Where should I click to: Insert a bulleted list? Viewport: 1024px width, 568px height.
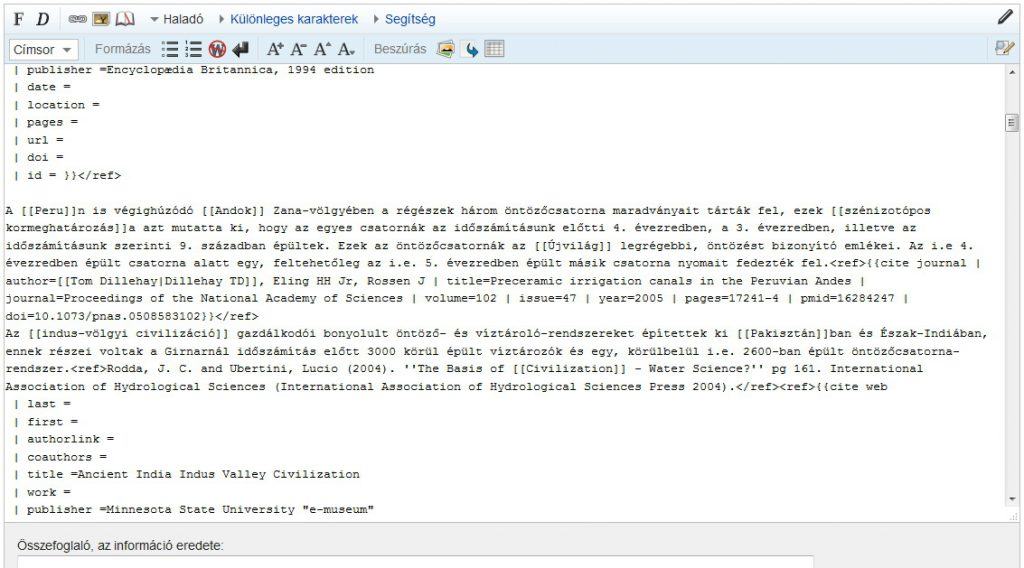point(170,49)
